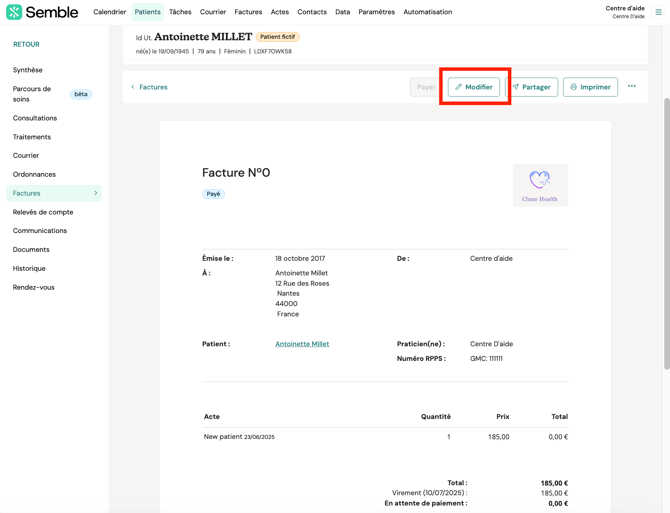Viewport: 670px width, 513px height.
Task: Click the Partager share button
Action: point(532,87)
